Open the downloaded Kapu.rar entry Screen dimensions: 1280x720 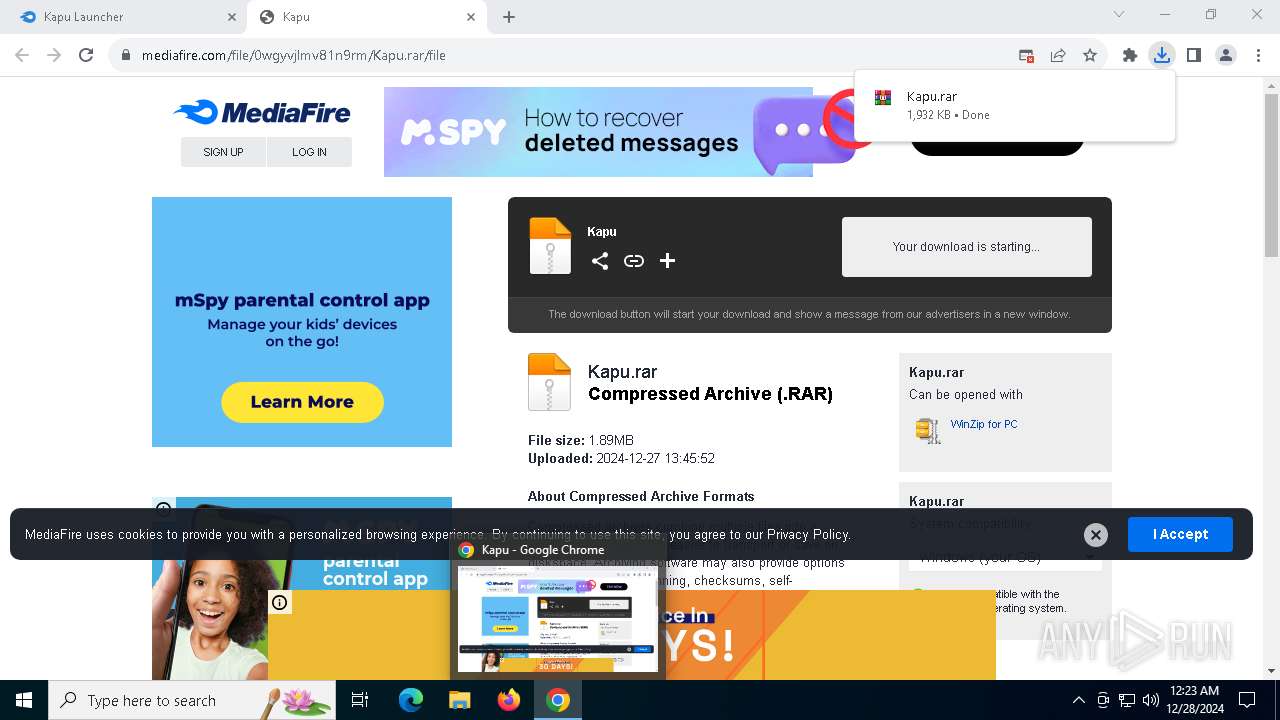[1015, 105]
